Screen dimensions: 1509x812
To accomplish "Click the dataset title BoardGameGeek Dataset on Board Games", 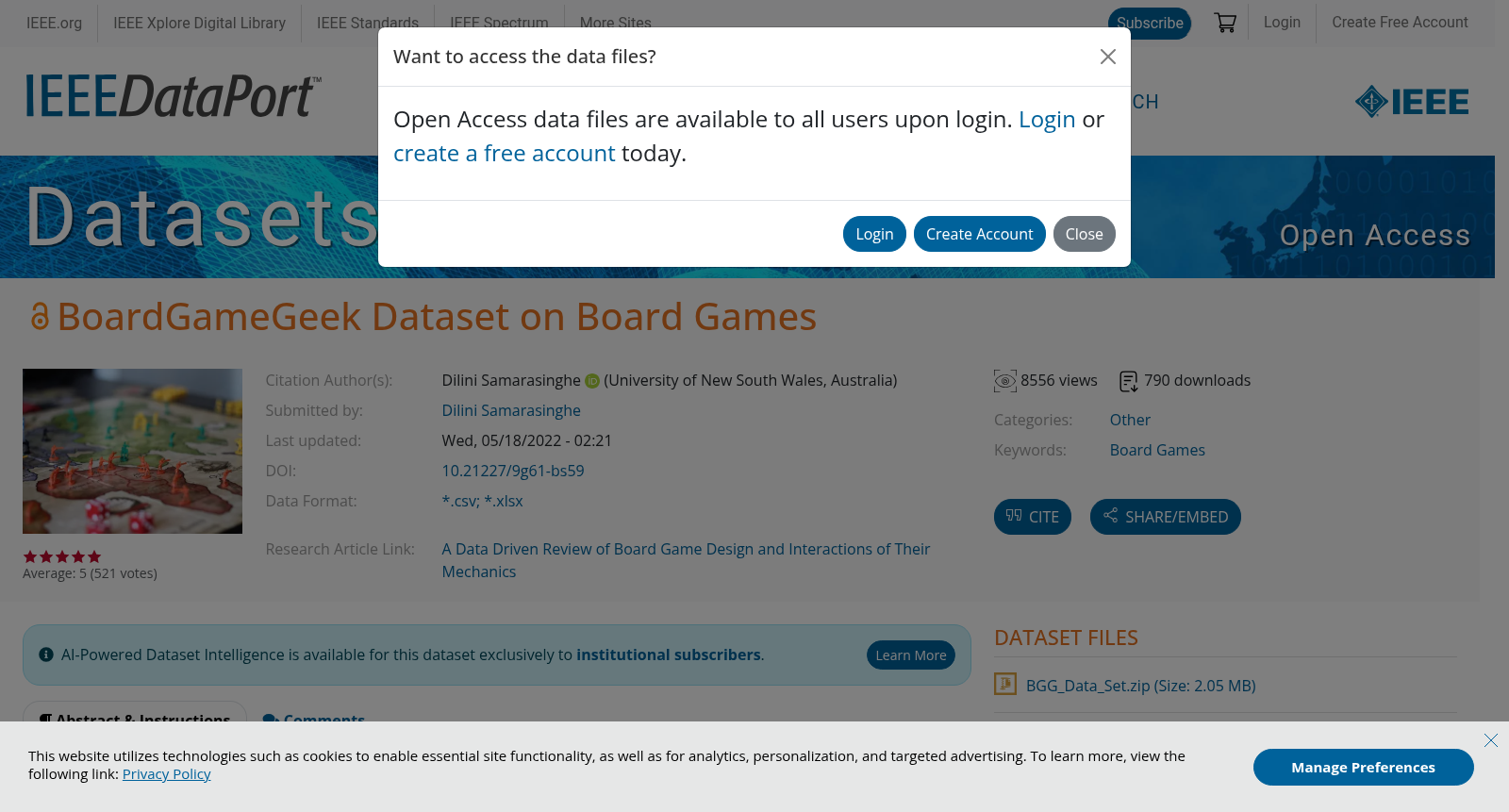I will tap(437, 317).
